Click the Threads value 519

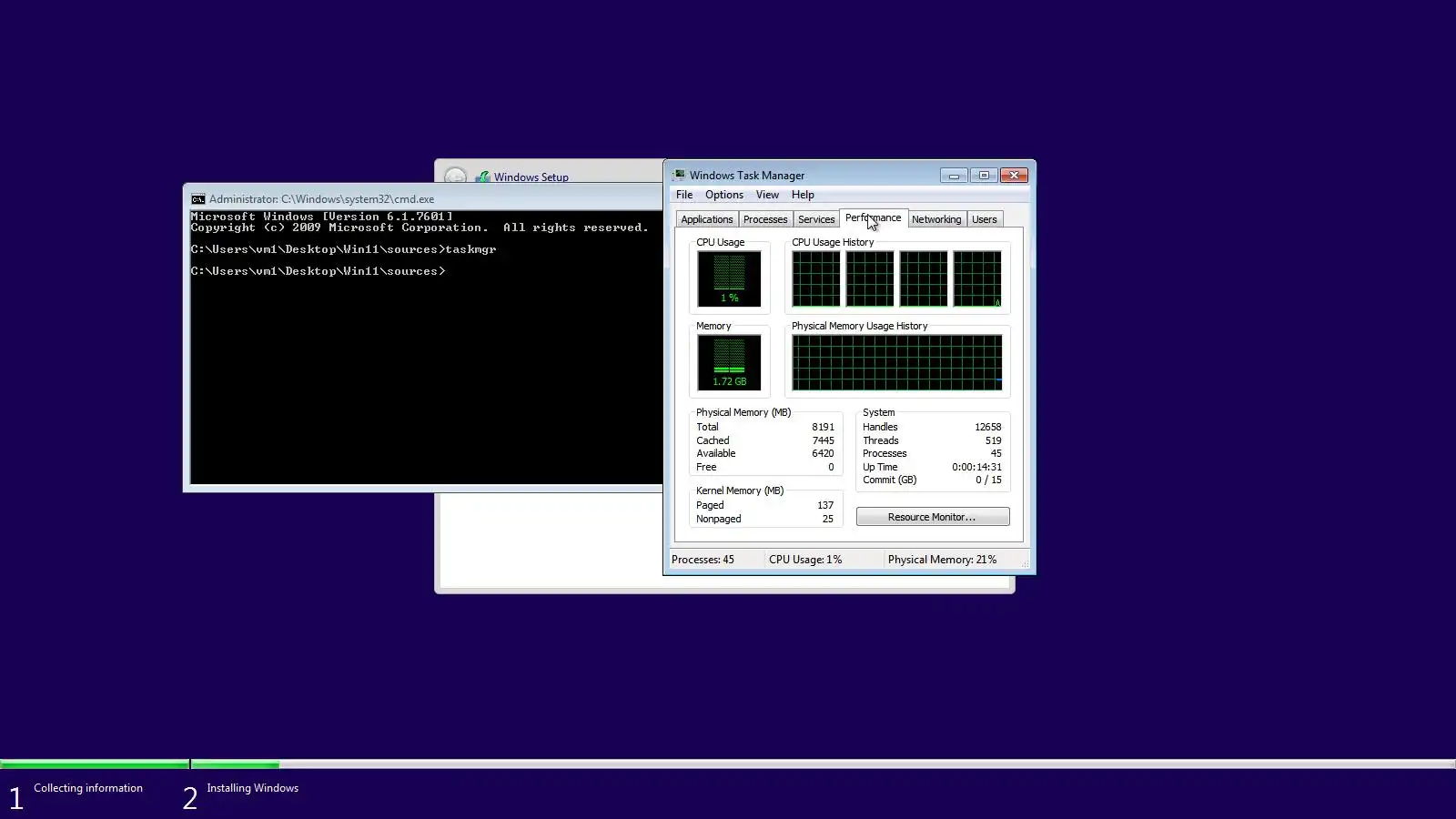pos(993,440)
